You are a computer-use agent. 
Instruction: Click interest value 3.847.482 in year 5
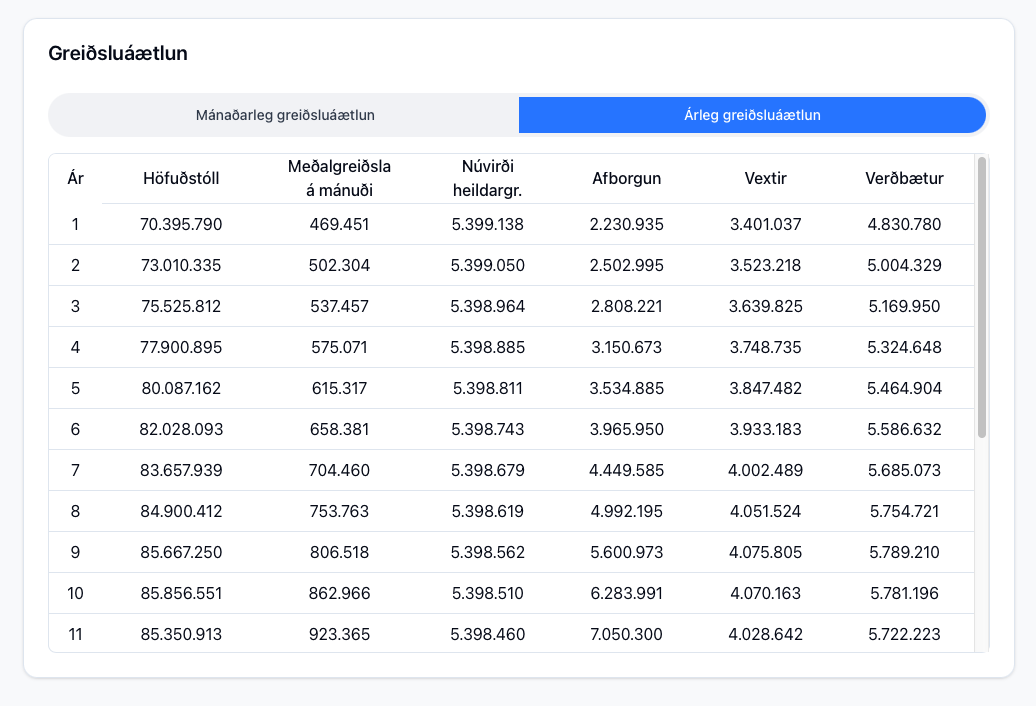tap(765, 388)
